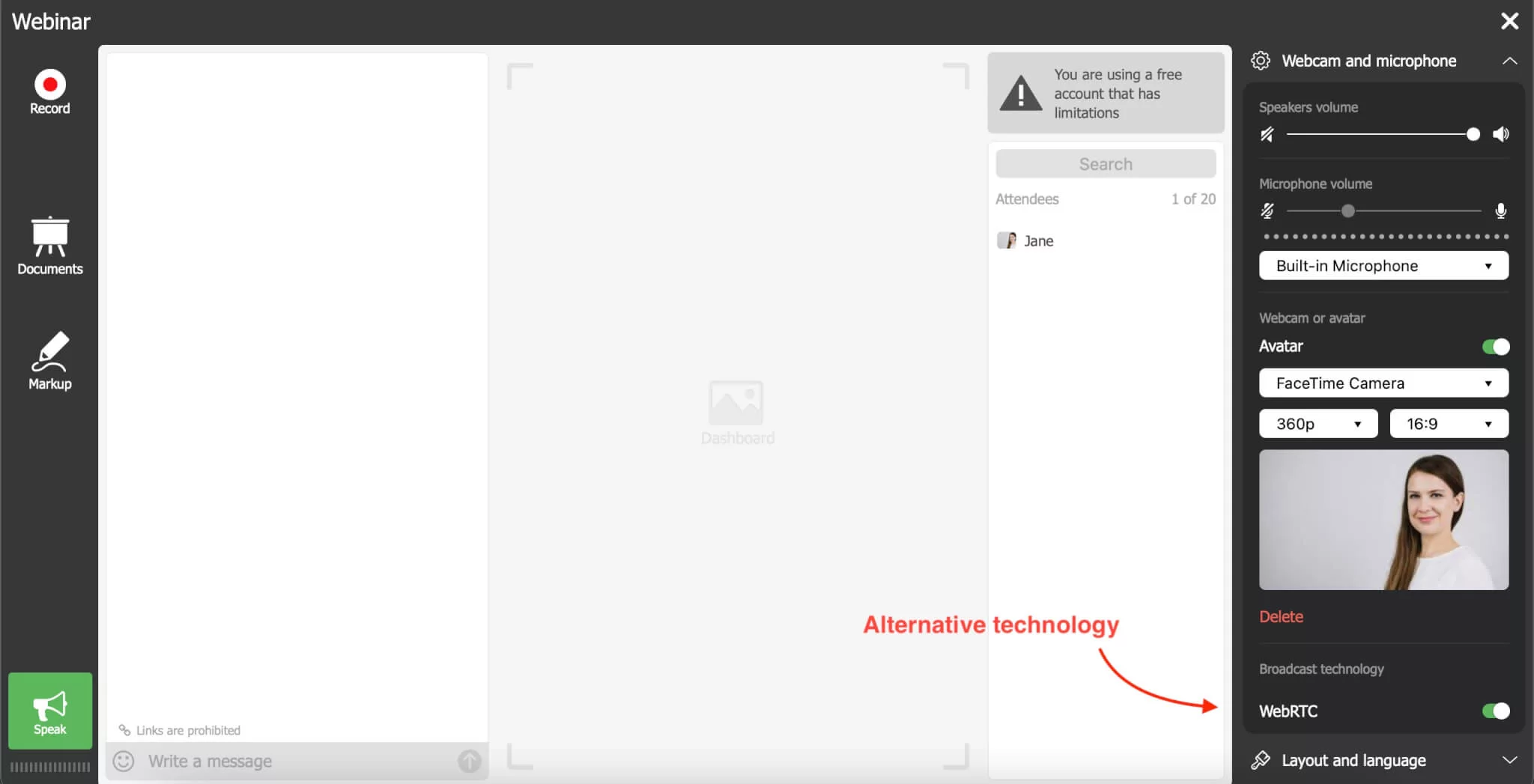Click the loud speaker volume icon

(x=1500, y=135)
